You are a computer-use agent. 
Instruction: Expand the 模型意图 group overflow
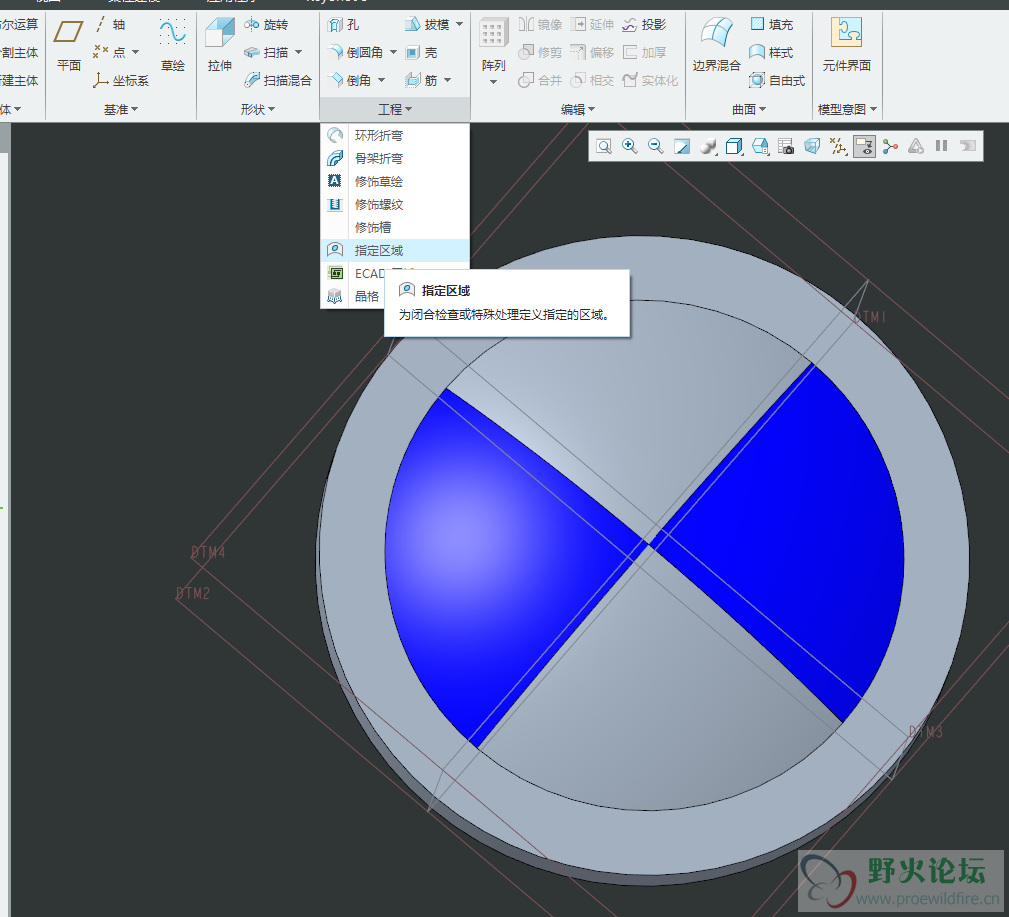click(847, 109)
